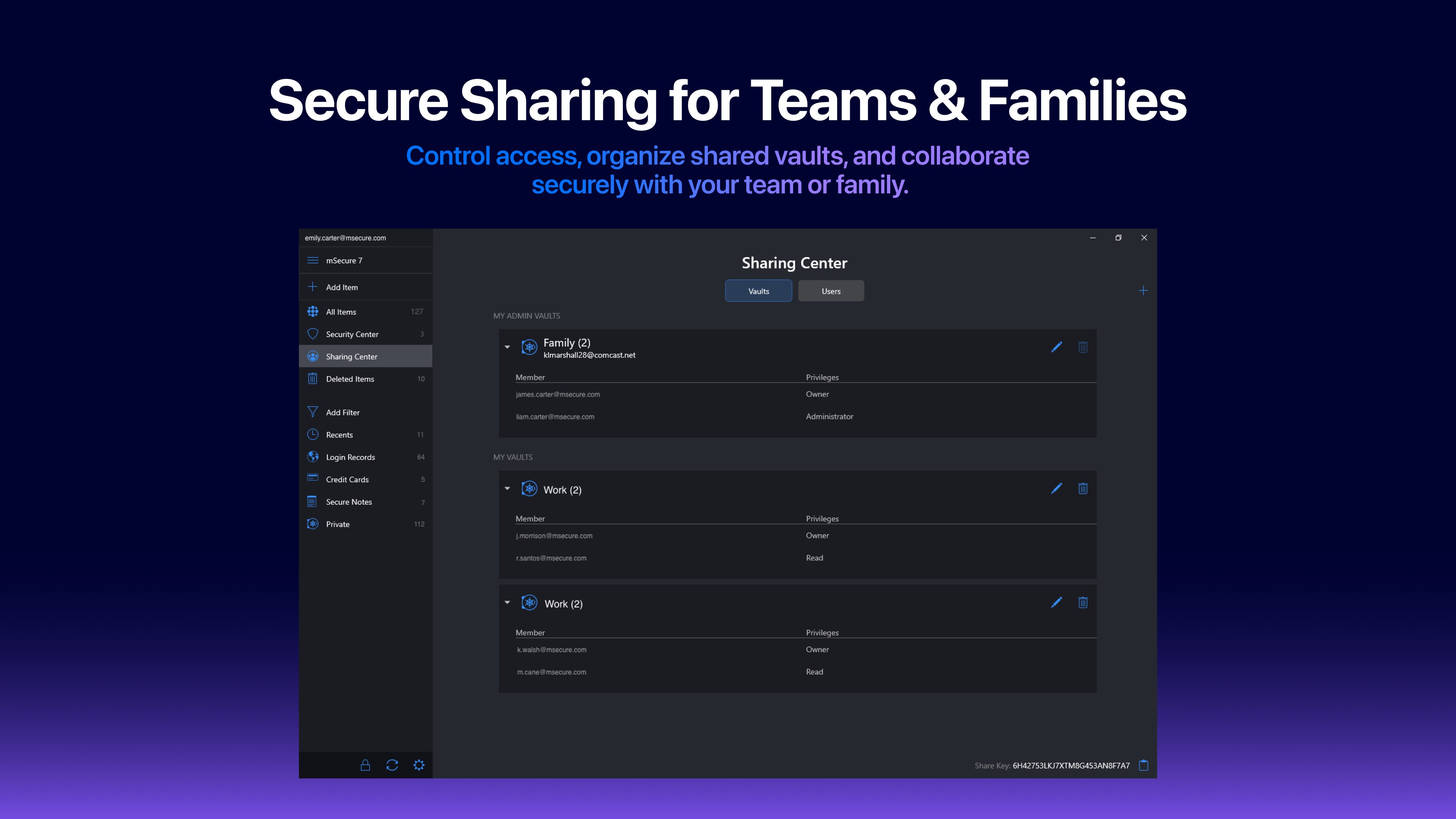Delete the Family vault with trash icon
1456x819 pixels.
click(1083, 347)
